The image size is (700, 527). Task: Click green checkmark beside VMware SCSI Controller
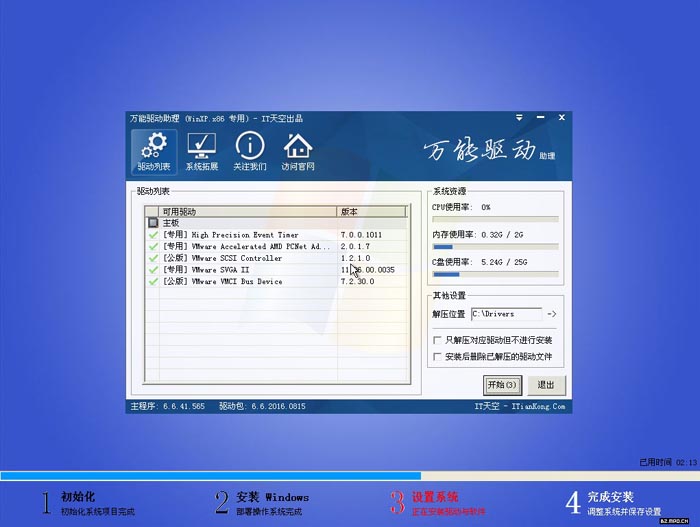tap(153, 258)
